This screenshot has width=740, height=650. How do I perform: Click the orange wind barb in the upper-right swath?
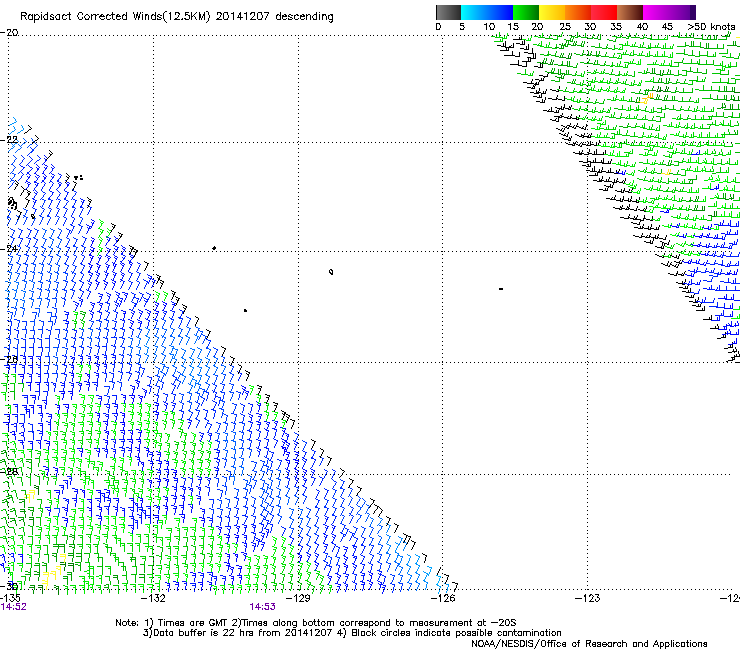[x=648, y=98]
